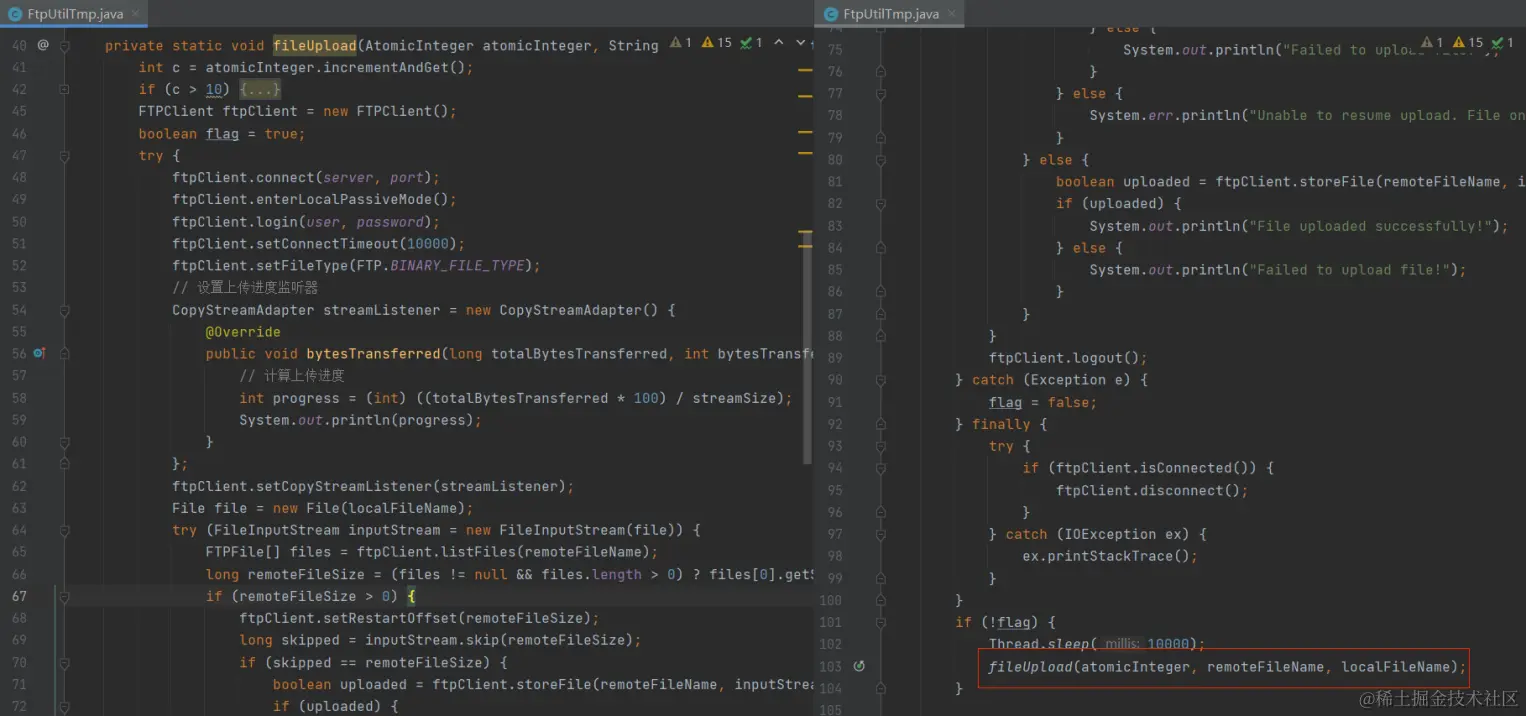Screen dimensions: 1527x717
Task: Close the left FtpUtilTmp.java tab
Action: (137, 14)
